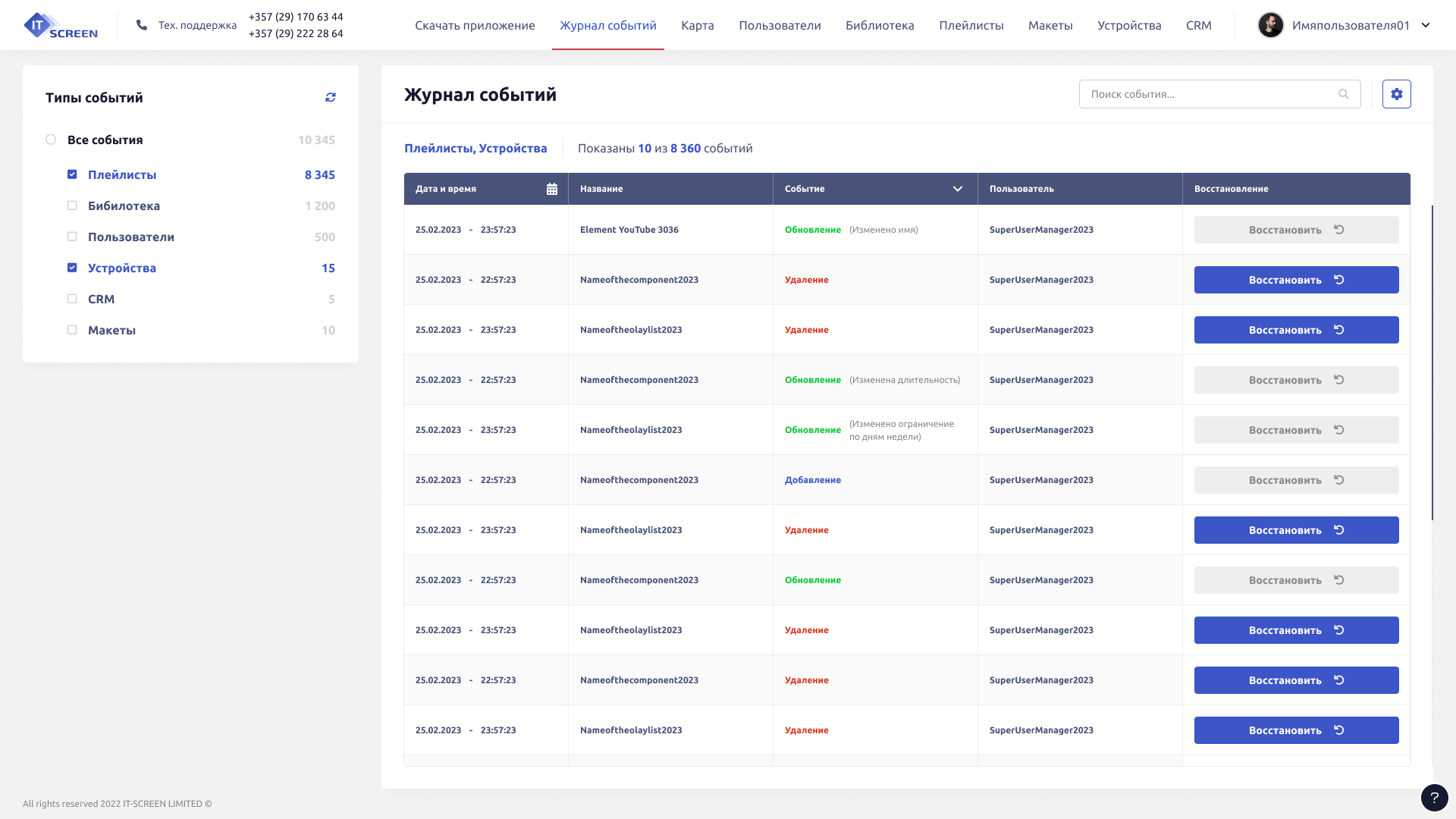Click the help question mark icon
The image size is (1456, 819).
pos(1434,798)
